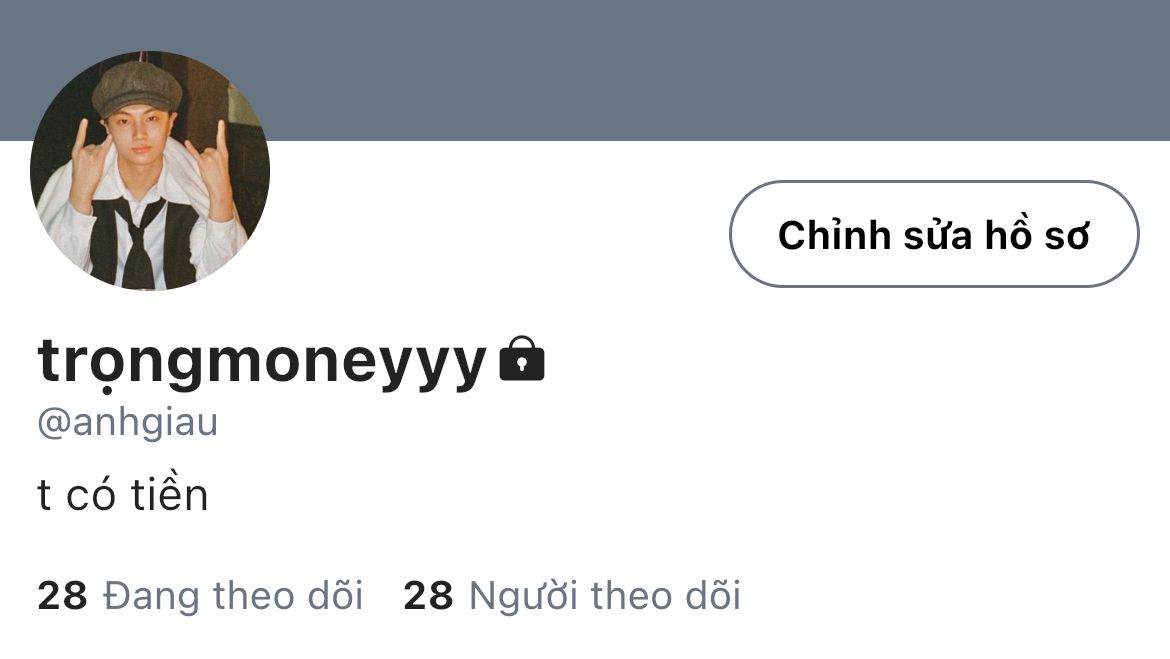Click the word "tiền" in the bio
This screenshot has width=1170, height=659.
169,493
